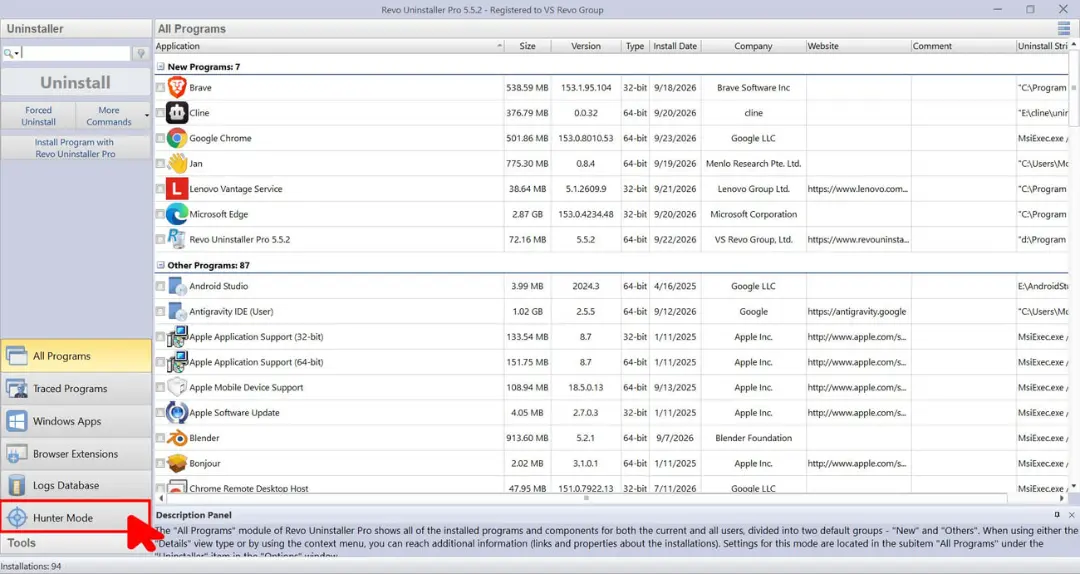This screenshot has height=574, width=1080.
Task: Open the view options hamburger icon
Action: point(1064,28)
